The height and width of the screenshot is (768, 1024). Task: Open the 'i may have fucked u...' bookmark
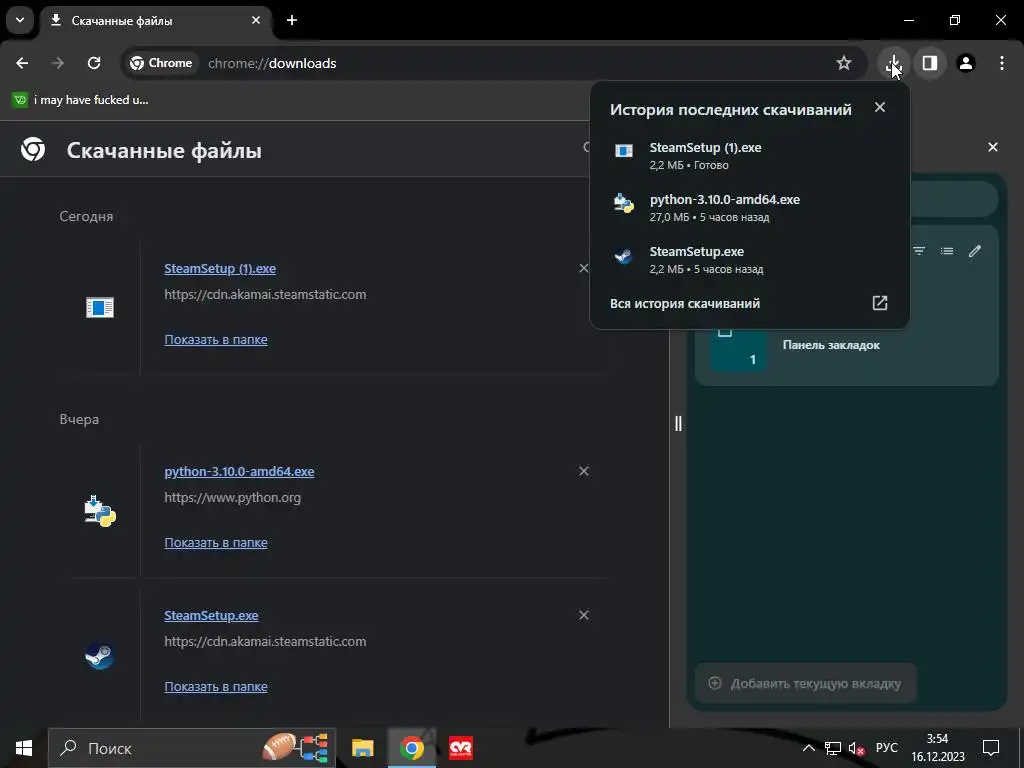(x=81, y=100)
